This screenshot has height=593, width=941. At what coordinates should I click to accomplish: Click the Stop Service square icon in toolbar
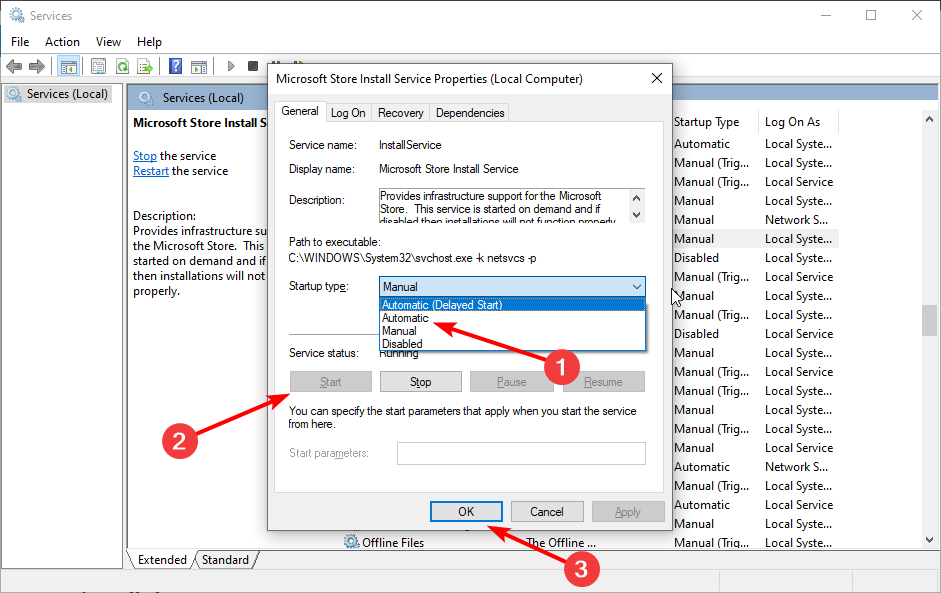click(253, 66)
